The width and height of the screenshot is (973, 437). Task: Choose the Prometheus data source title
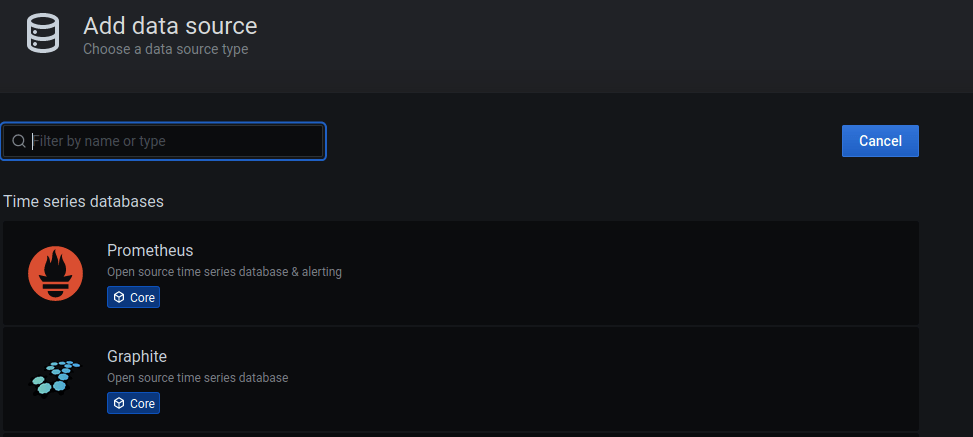coord(150,250)
